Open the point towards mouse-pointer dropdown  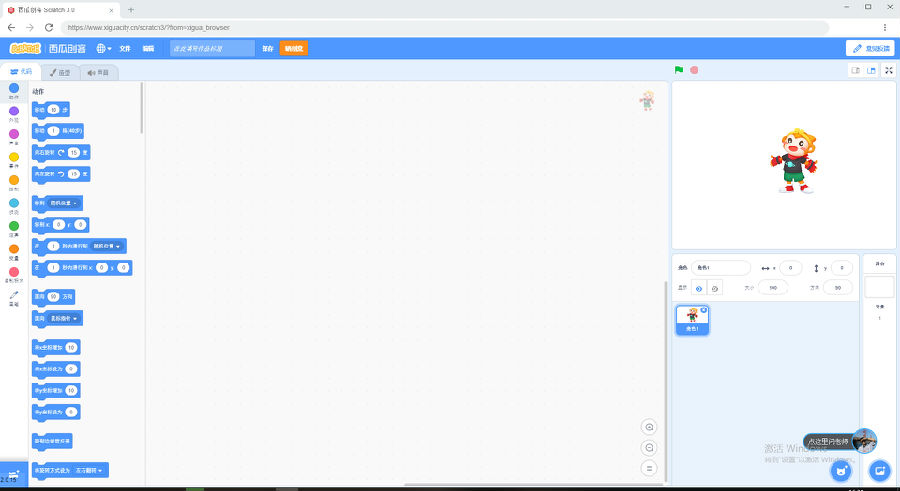click(64, 318)
